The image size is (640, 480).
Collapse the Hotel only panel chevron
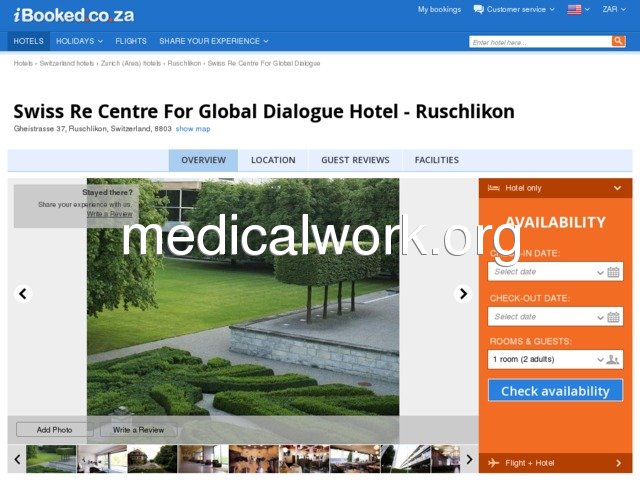point(617,188)
